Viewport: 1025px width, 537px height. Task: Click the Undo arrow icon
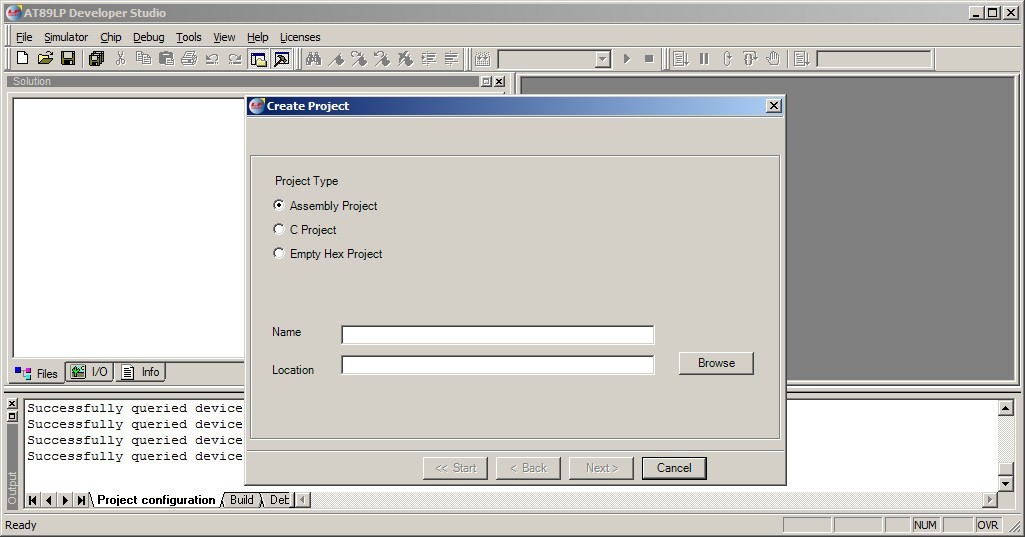212,59
